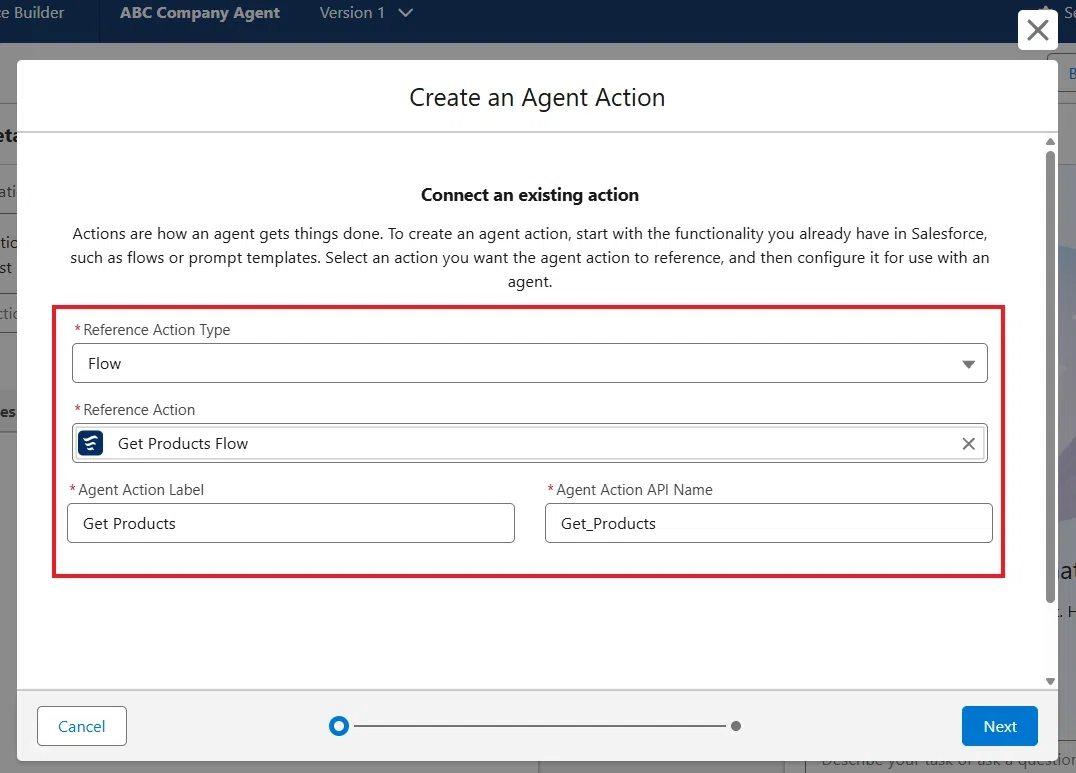This screenshot has height=773, width=1076.
Task: Close the Create an Agent Action dialog
Action: coord(1037,30)
